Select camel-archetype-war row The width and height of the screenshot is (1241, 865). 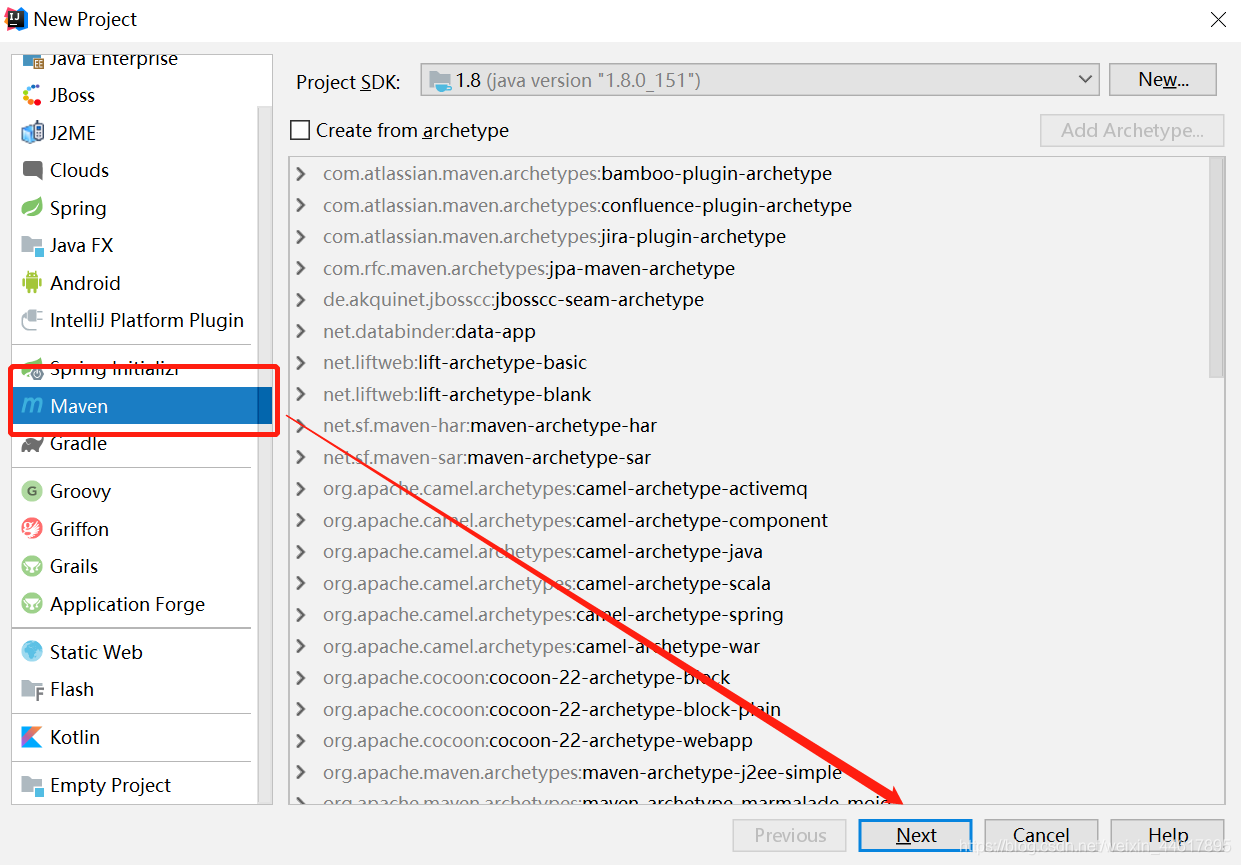point(748,647)
